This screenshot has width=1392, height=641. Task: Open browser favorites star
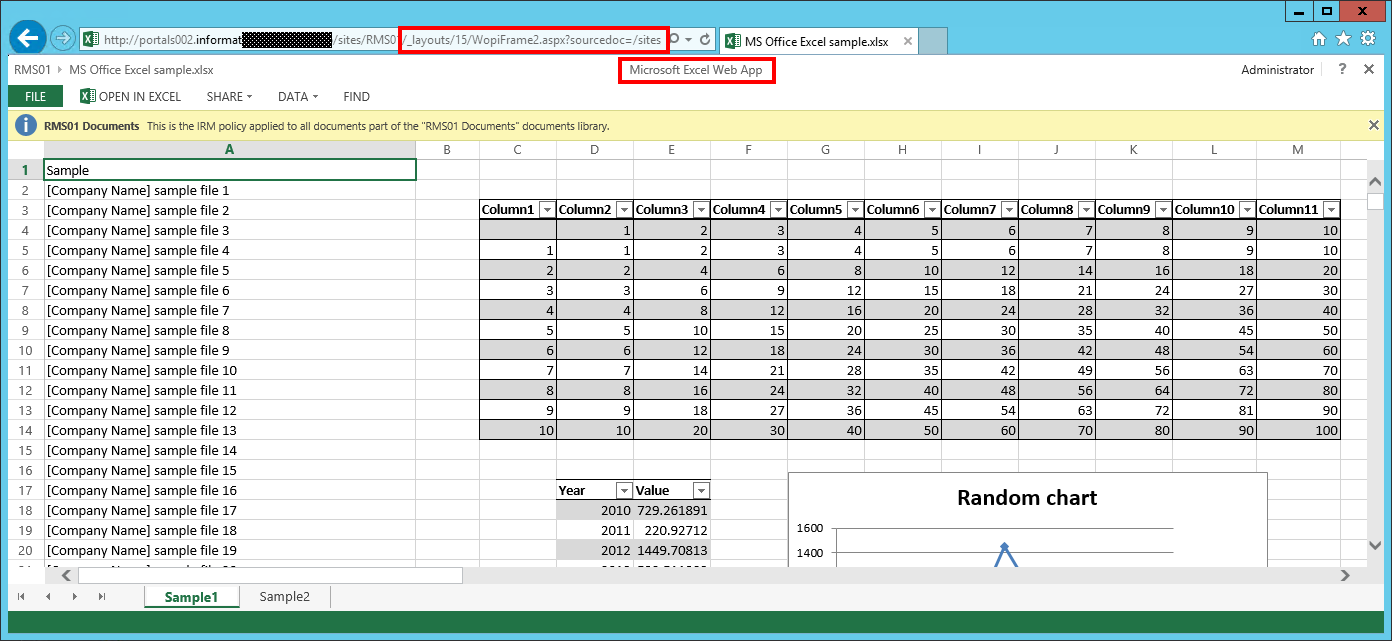point(1343,39)
